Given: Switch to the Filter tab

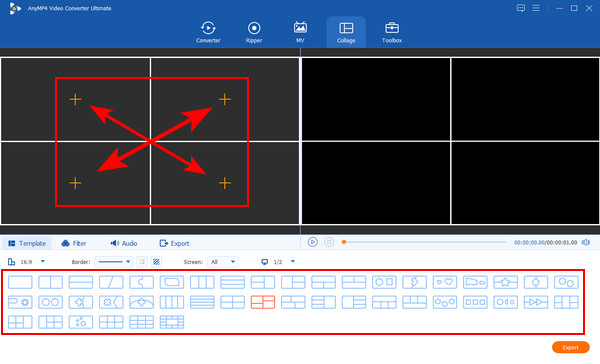Looking at the screenshot, I should (74, 243).
